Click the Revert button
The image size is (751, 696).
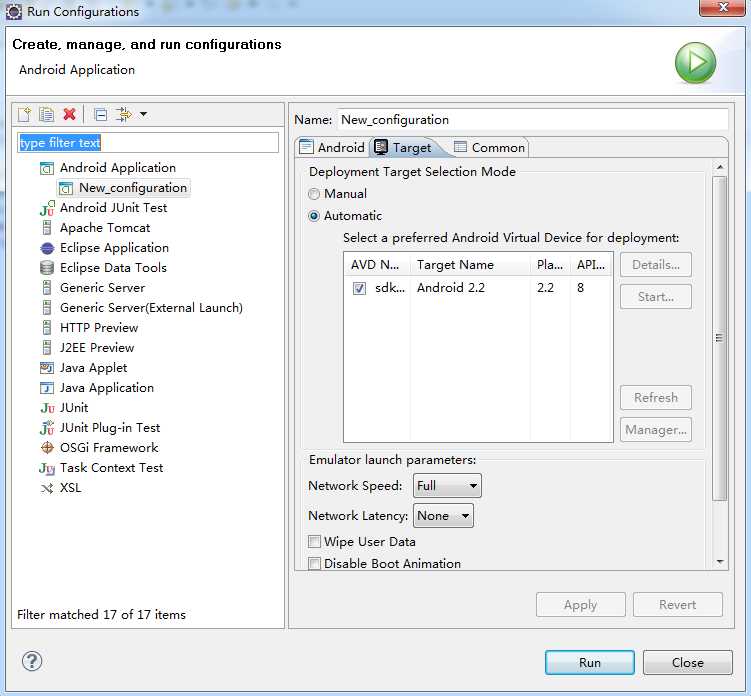677,605
